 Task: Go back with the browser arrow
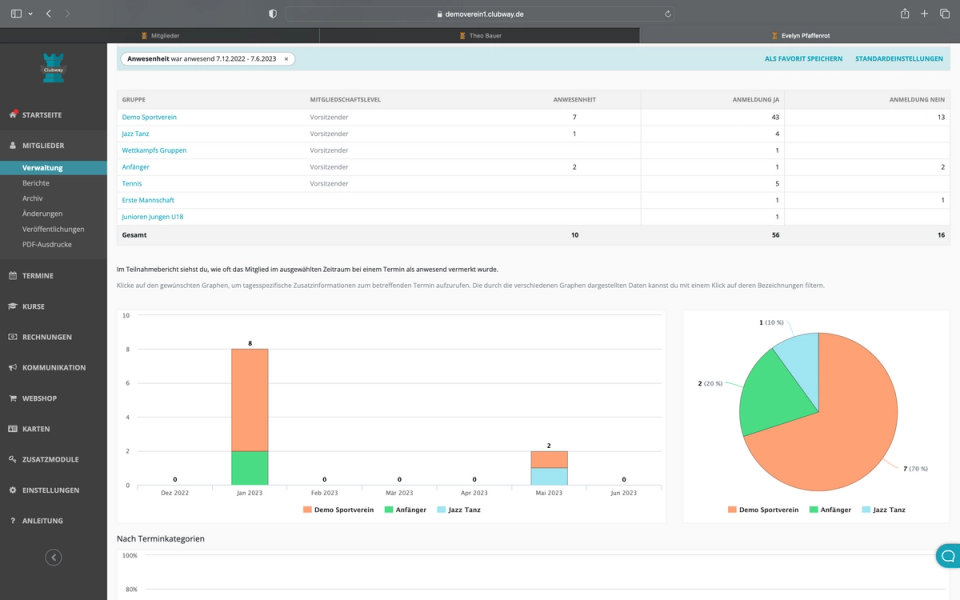click(48, 13)
